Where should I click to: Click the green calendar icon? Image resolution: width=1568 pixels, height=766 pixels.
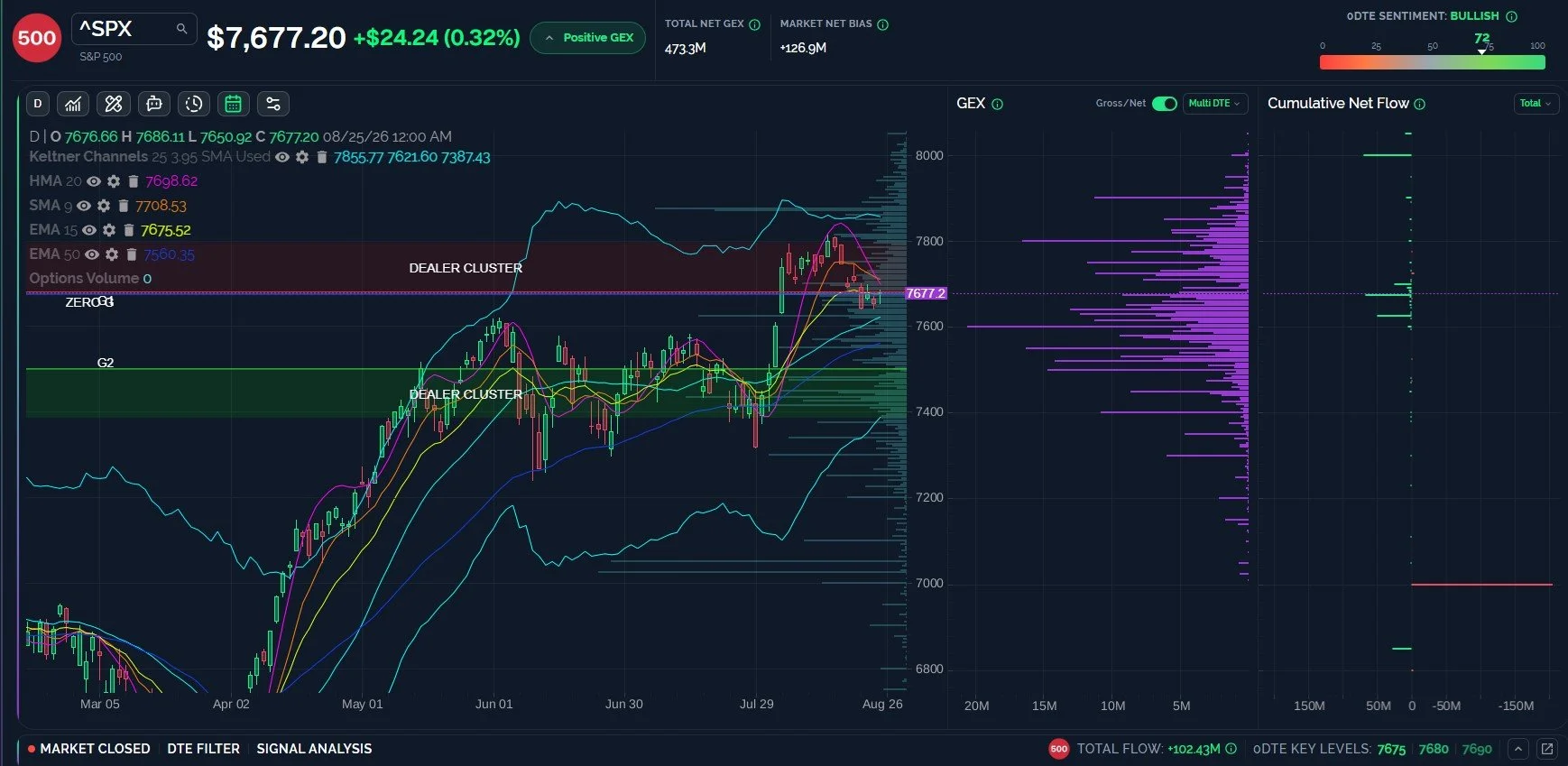click(x=233, y=104)
